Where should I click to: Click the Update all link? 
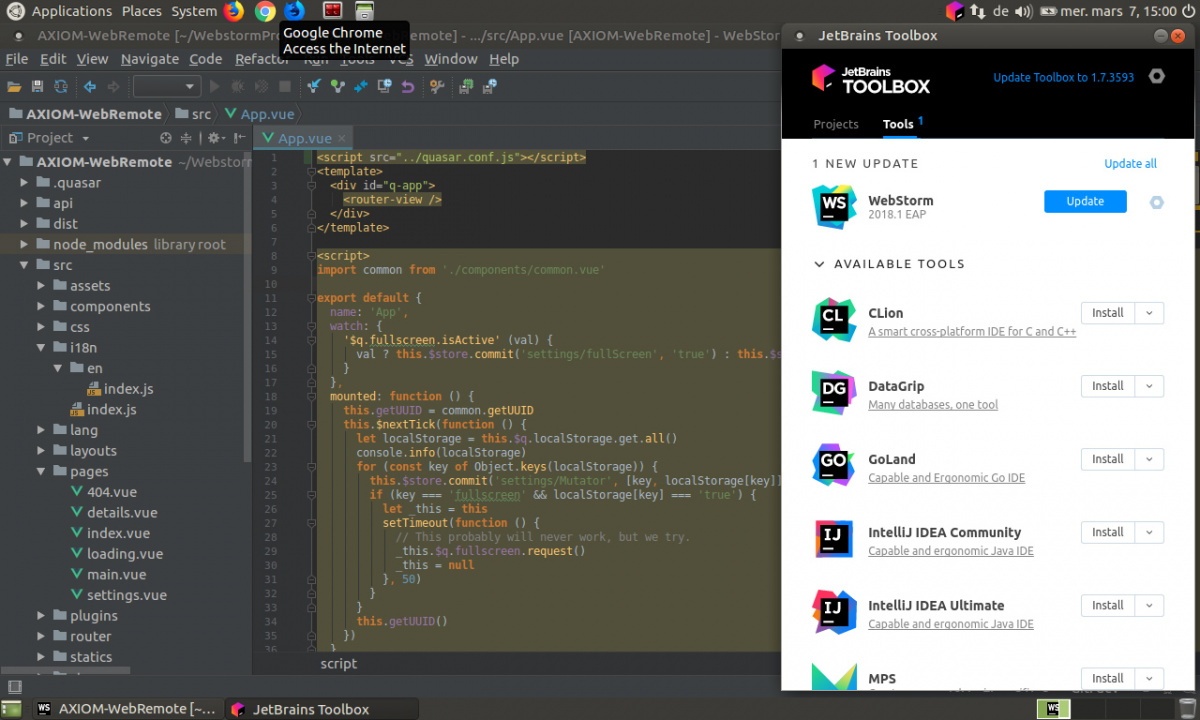coord(1130,163)
